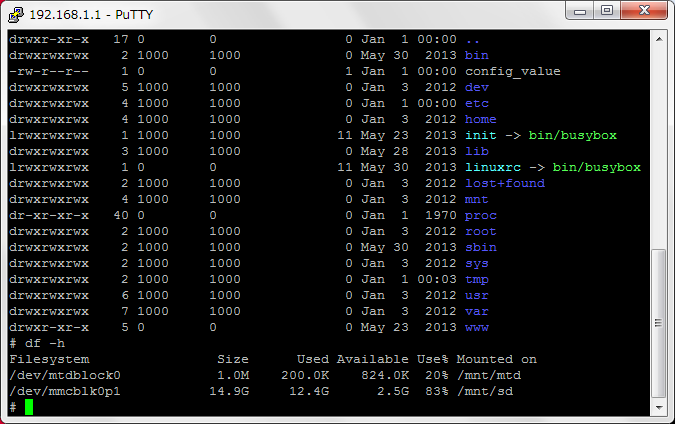The width and height of the screenshot is (675, 424).
Task: Click the '12.4G' used value
Action: pyautogui.click(x=309, y=391)
